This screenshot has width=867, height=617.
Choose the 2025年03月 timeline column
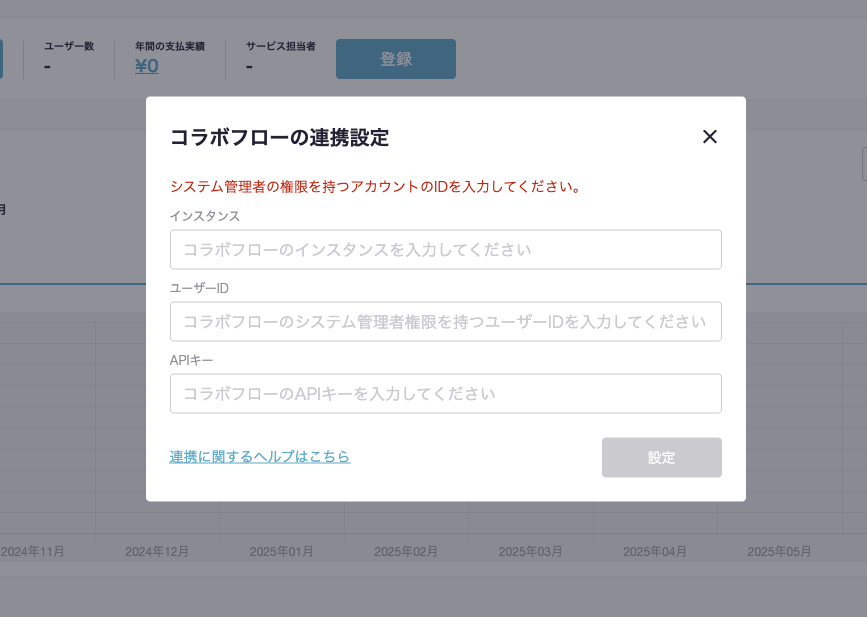click(x=530, y=552)
